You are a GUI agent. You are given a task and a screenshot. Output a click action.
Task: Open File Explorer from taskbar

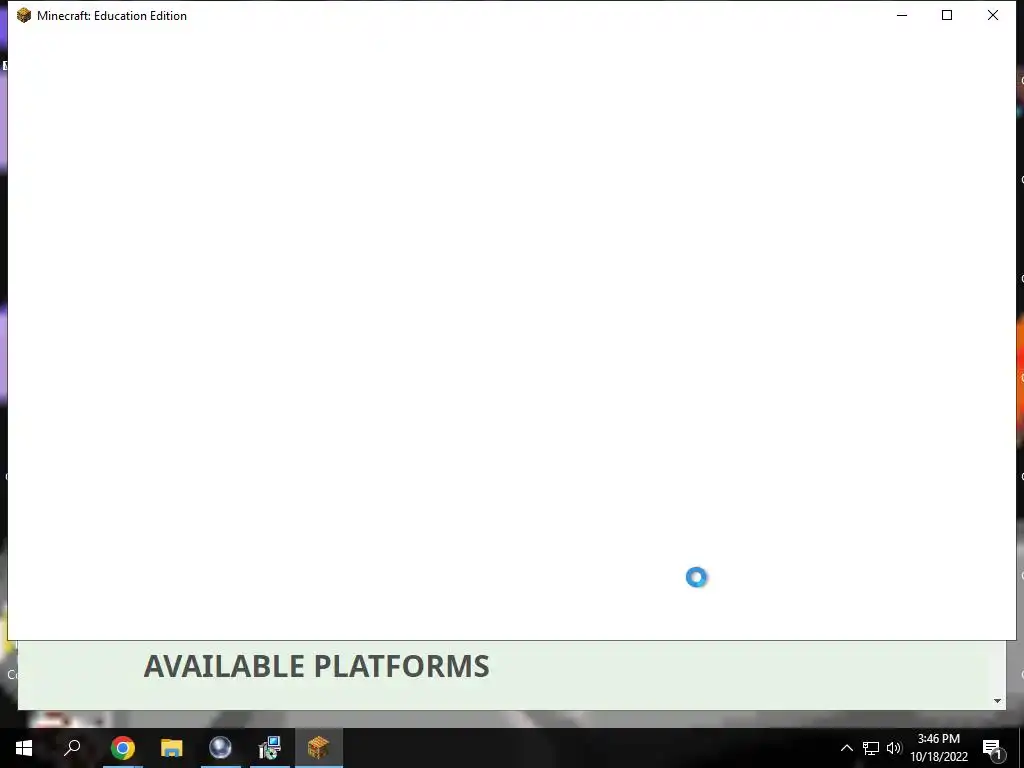[172, 748]
